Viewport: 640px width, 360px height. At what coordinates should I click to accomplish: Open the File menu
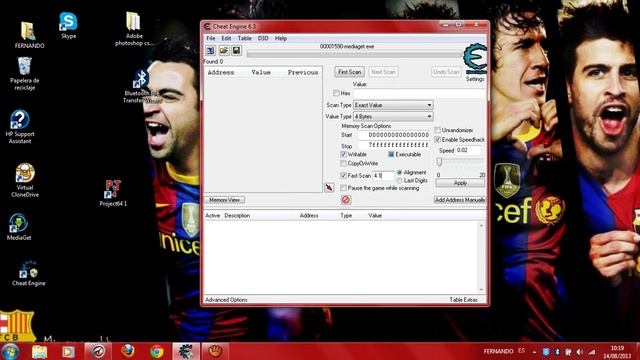tap(211, 38)
